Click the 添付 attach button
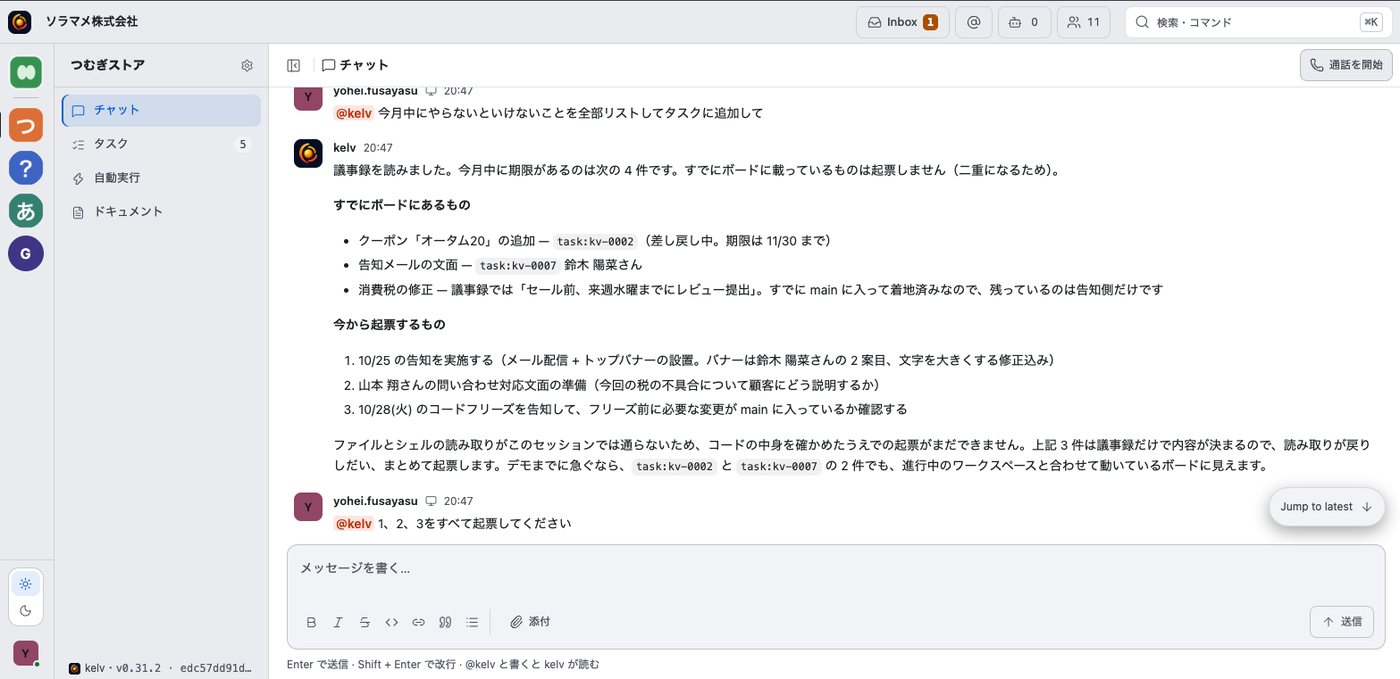Image resolution: width=1400 pixels, height=679 pixels. pyautogui.click(x=530, y=622)
